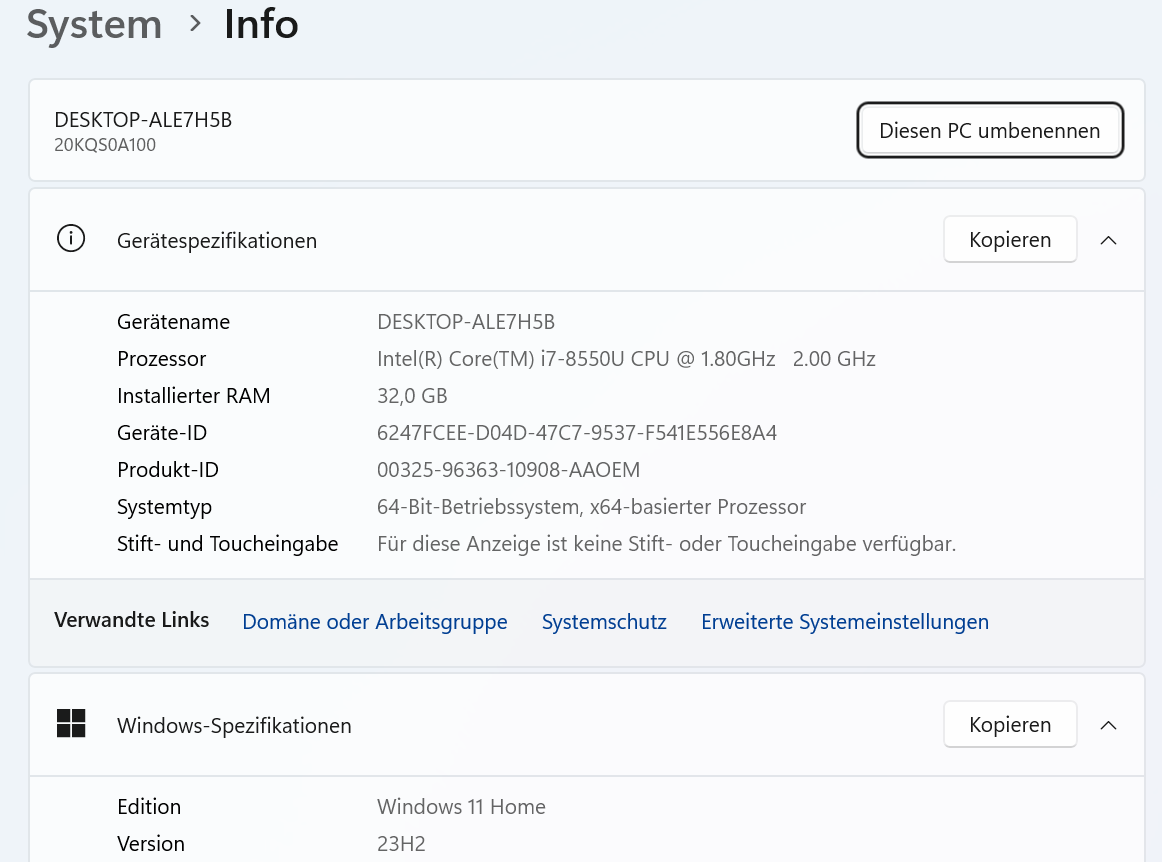
Task: Select the Windows-Spezifikationen header text
Action: coord(234,725)
